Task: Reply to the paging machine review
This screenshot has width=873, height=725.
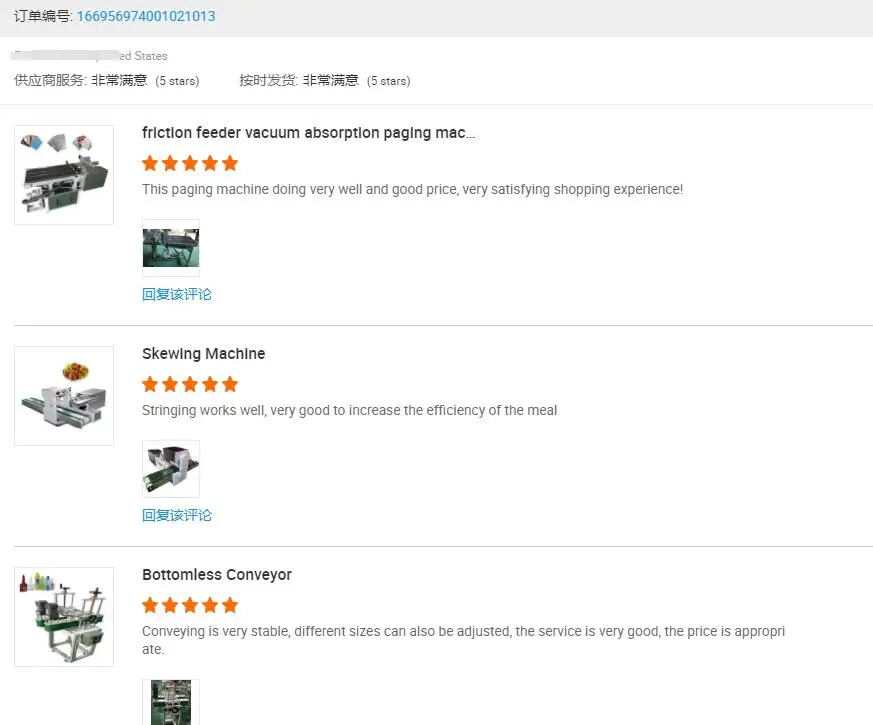Action: pos(177,294)
